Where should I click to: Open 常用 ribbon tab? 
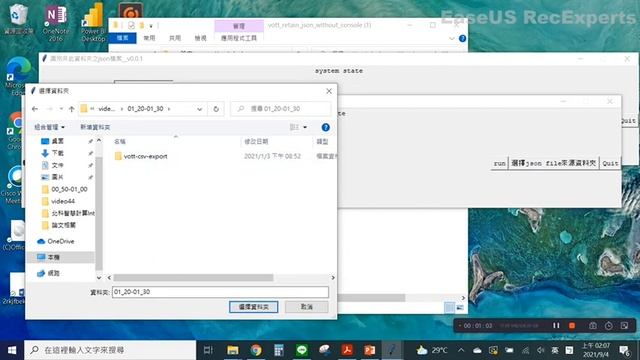click(149, 38)
